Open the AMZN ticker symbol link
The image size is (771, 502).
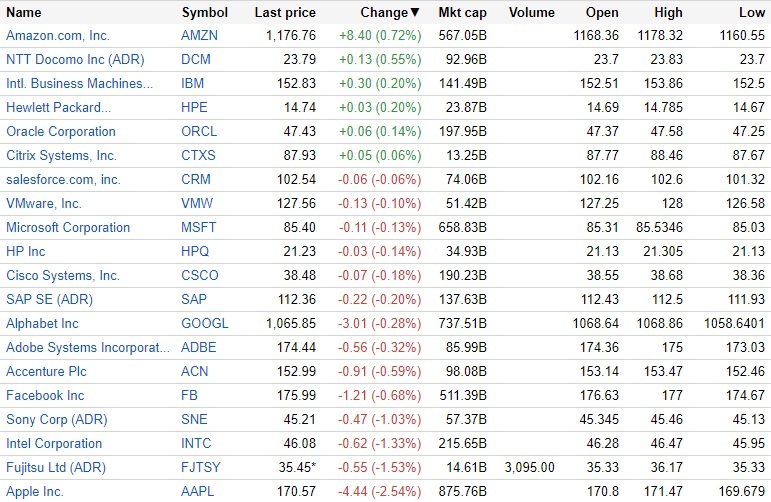pos(200,36)
